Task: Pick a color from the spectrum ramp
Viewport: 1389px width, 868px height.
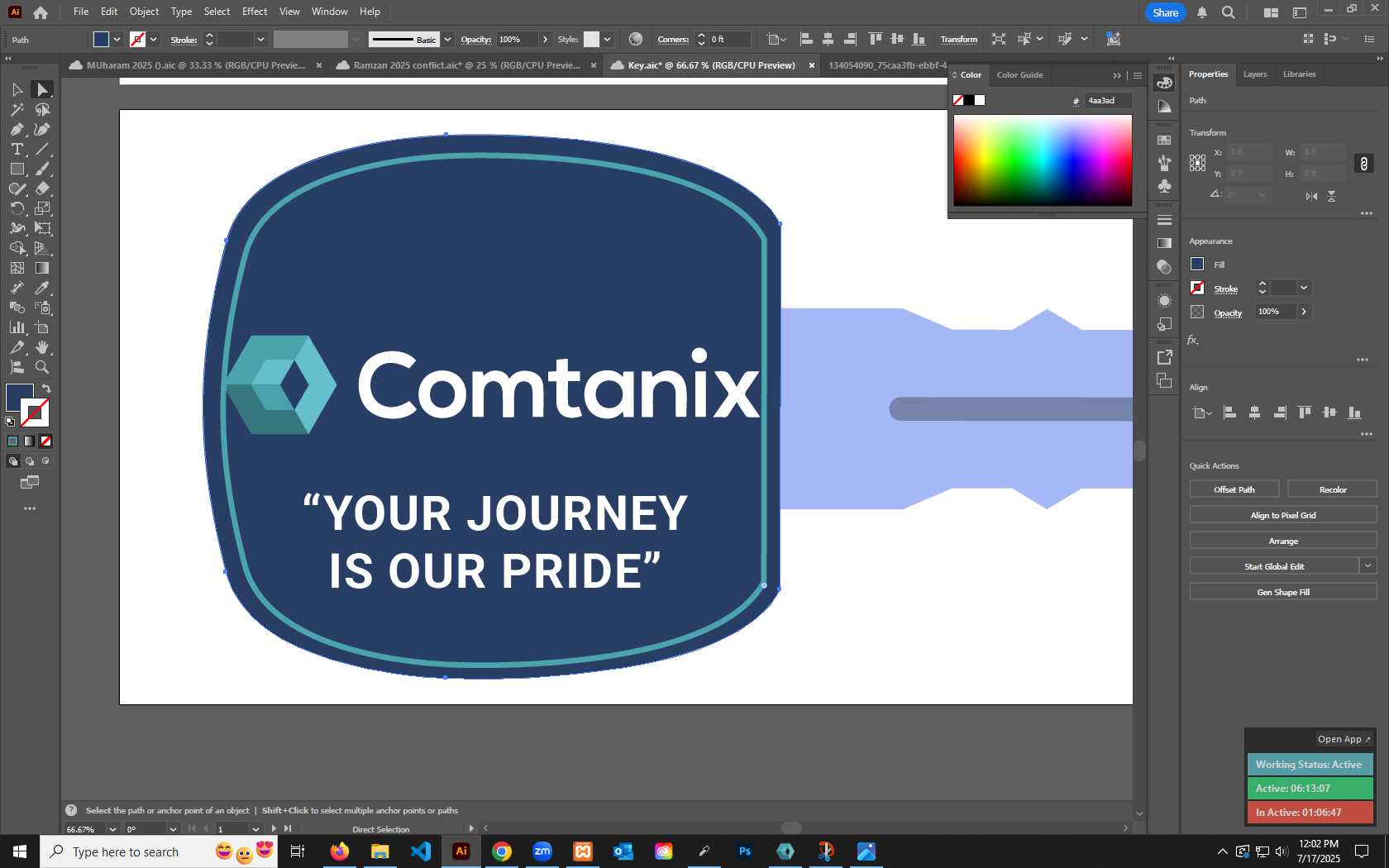Action: coord(1043,160)
